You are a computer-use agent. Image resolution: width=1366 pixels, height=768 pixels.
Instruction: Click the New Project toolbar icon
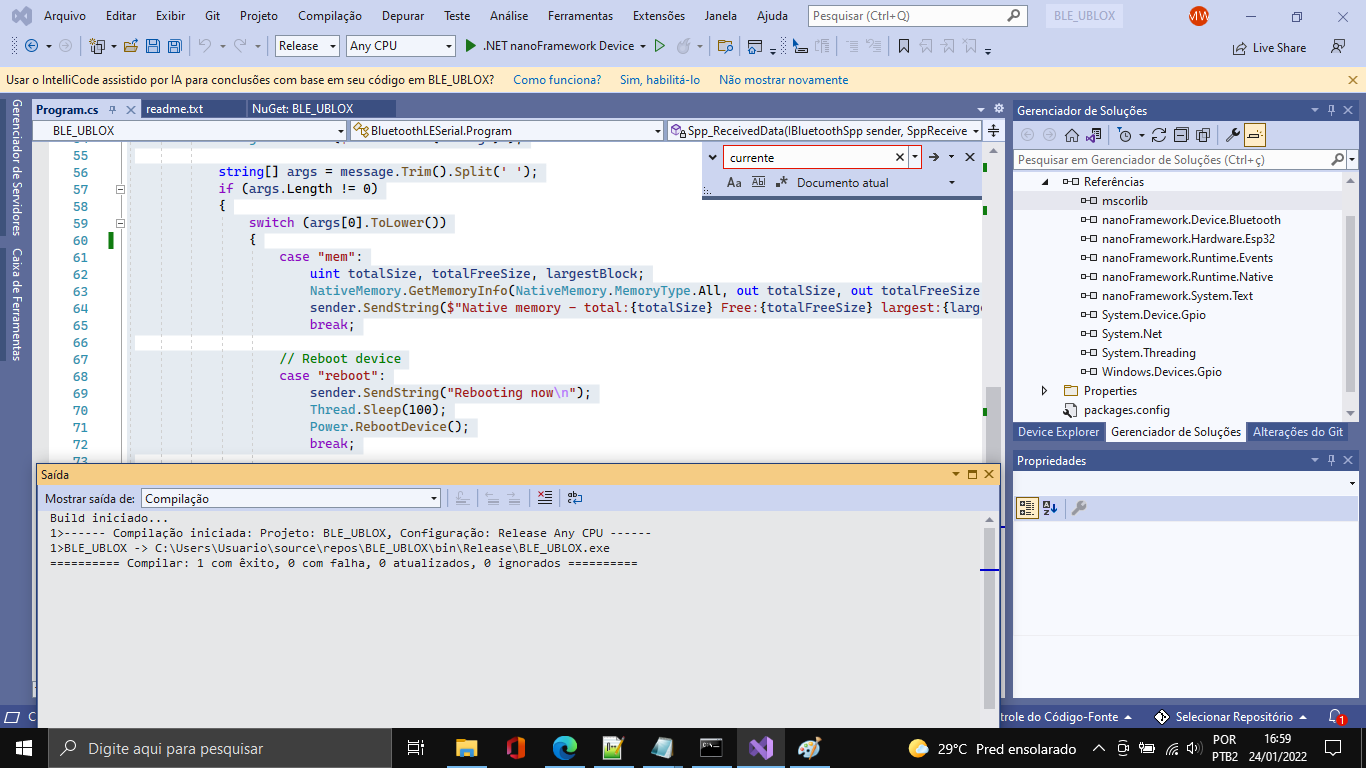[97, 46]
